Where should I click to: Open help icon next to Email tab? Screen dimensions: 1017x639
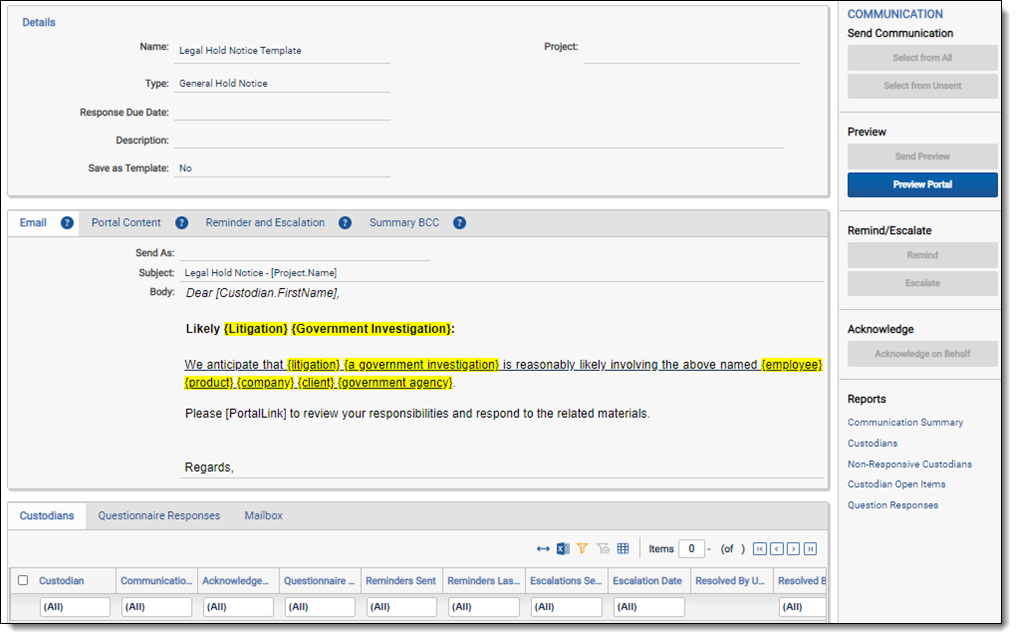(x=67, y=223)
